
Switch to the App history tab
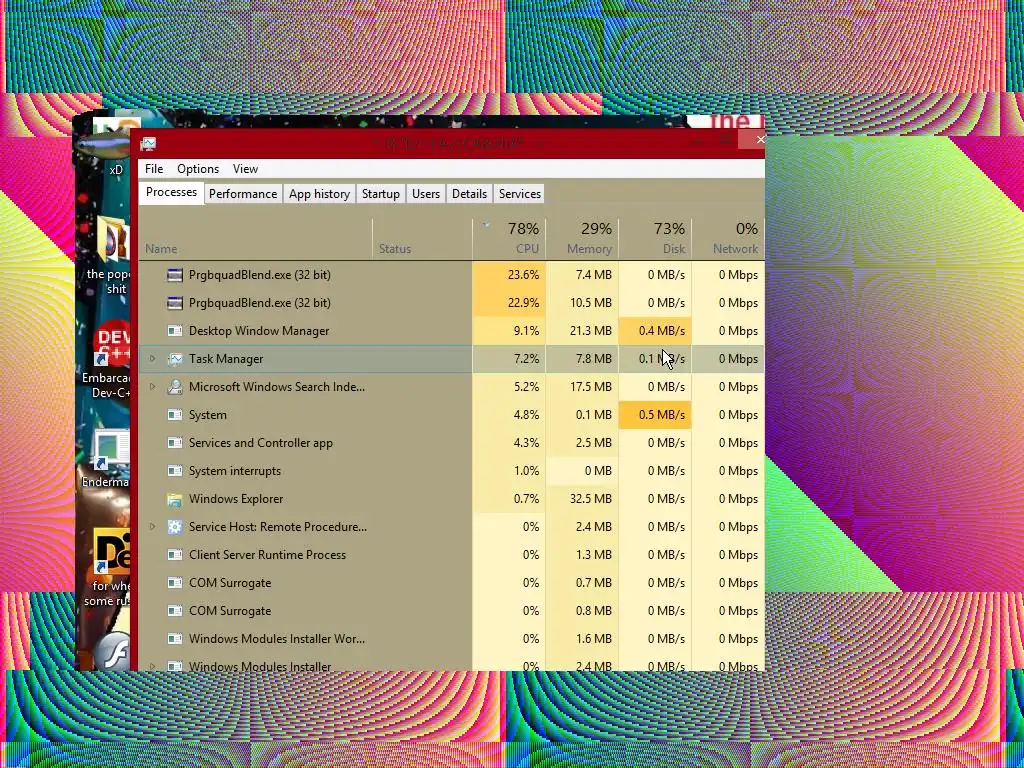click(319, 194)
